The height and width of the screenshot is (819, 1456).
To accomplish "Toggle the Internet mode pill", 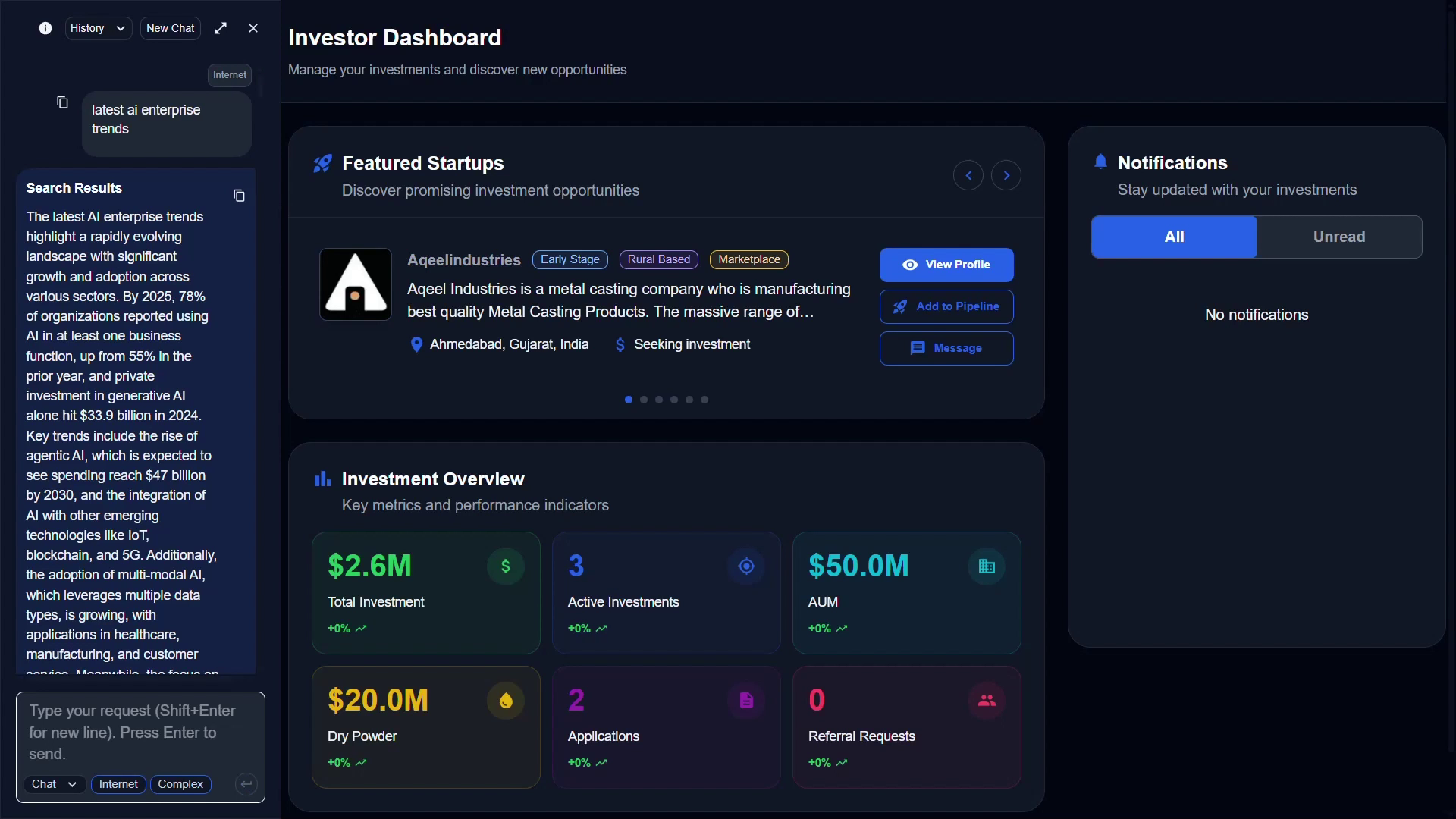I will (118, 784).
